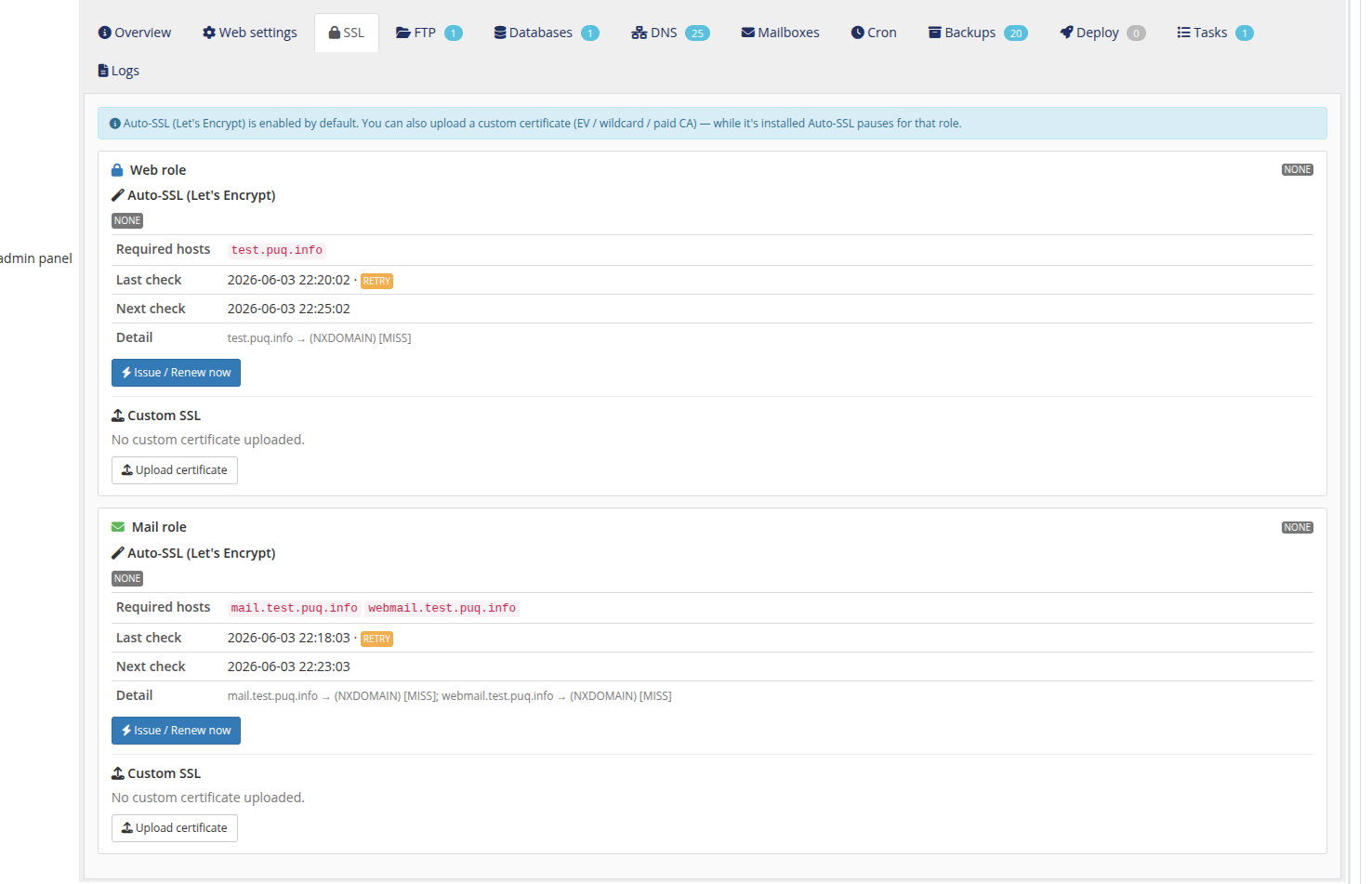Click the Web role last check 2026-06-03 22:20:02
1372x884 pixels.
(x=289, y=280)
